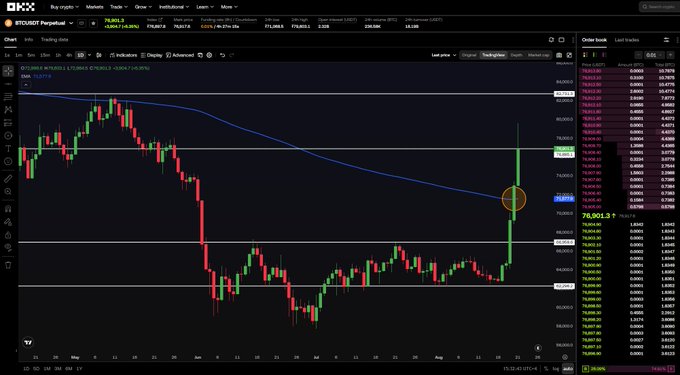Switch to the Chart tab
680x375 pixels.
10,39
